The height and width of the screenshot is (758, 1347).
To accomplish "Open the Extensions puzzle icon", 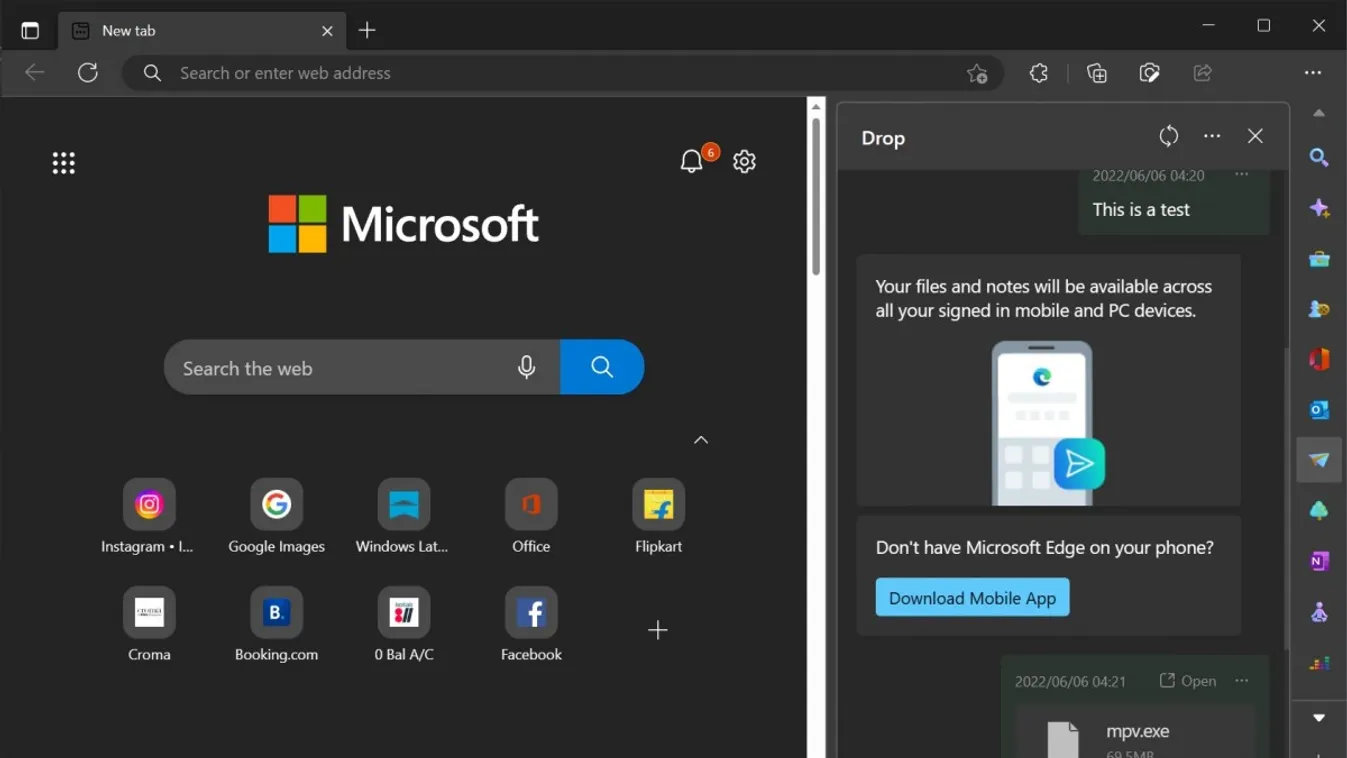I will pyautogui.click(x=1039, y=73).
